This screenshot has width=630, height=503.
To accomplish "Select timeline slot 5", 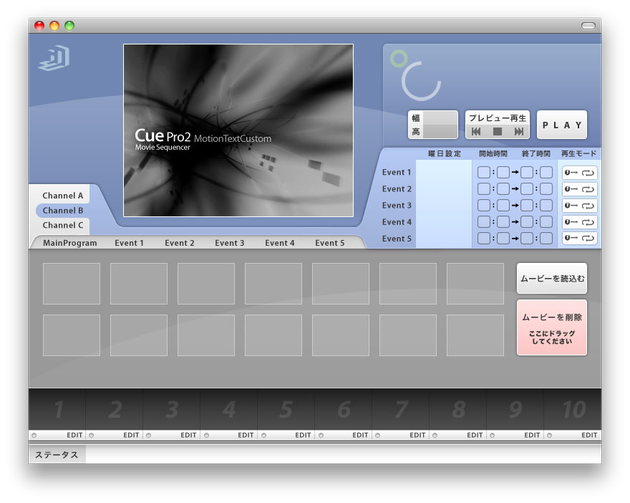I will (x=286, y=409).
